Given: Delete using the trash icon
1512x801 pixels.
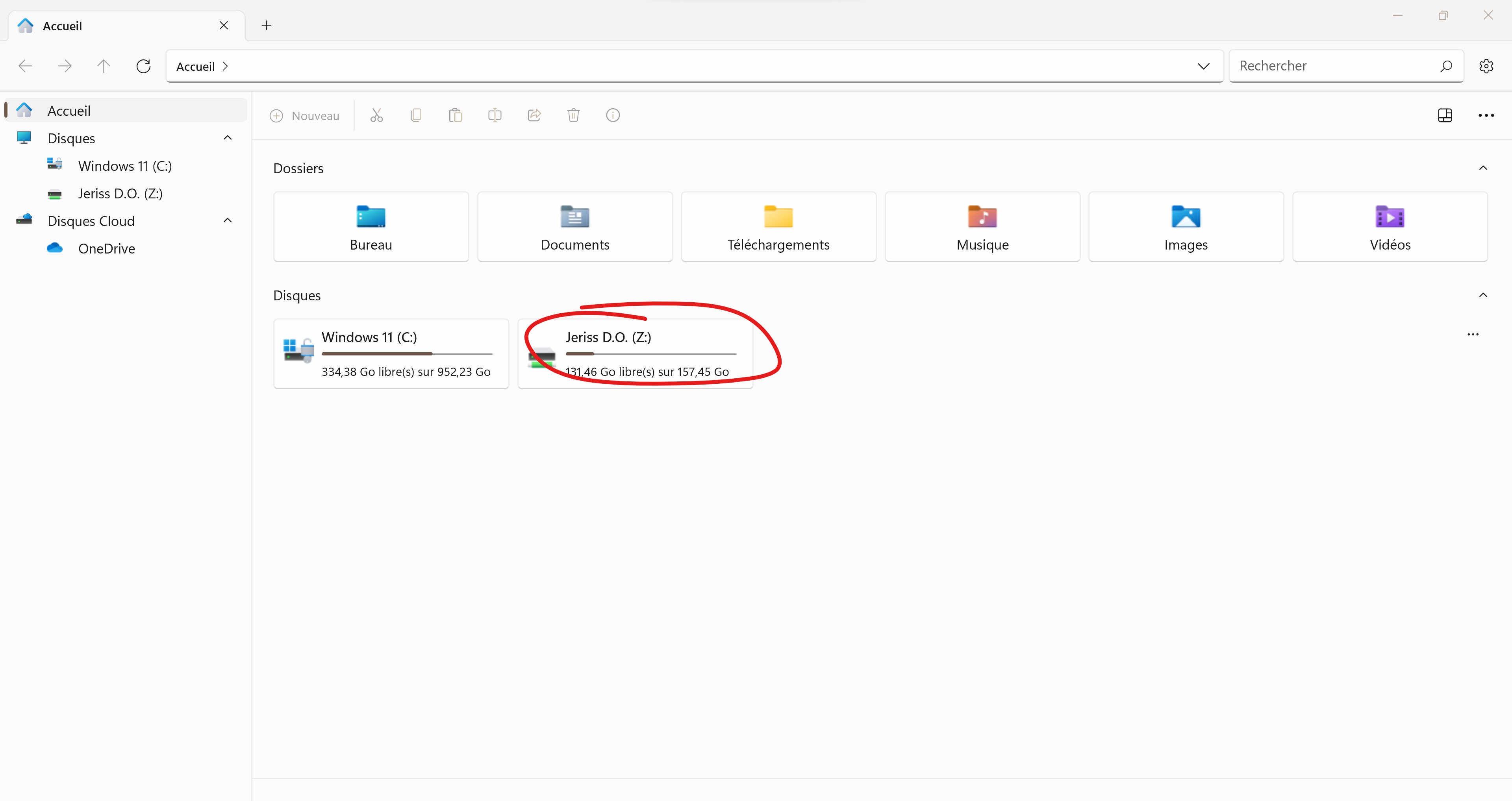Looking at the screenshot, I should pyautogui.click(x=573, y=115).
